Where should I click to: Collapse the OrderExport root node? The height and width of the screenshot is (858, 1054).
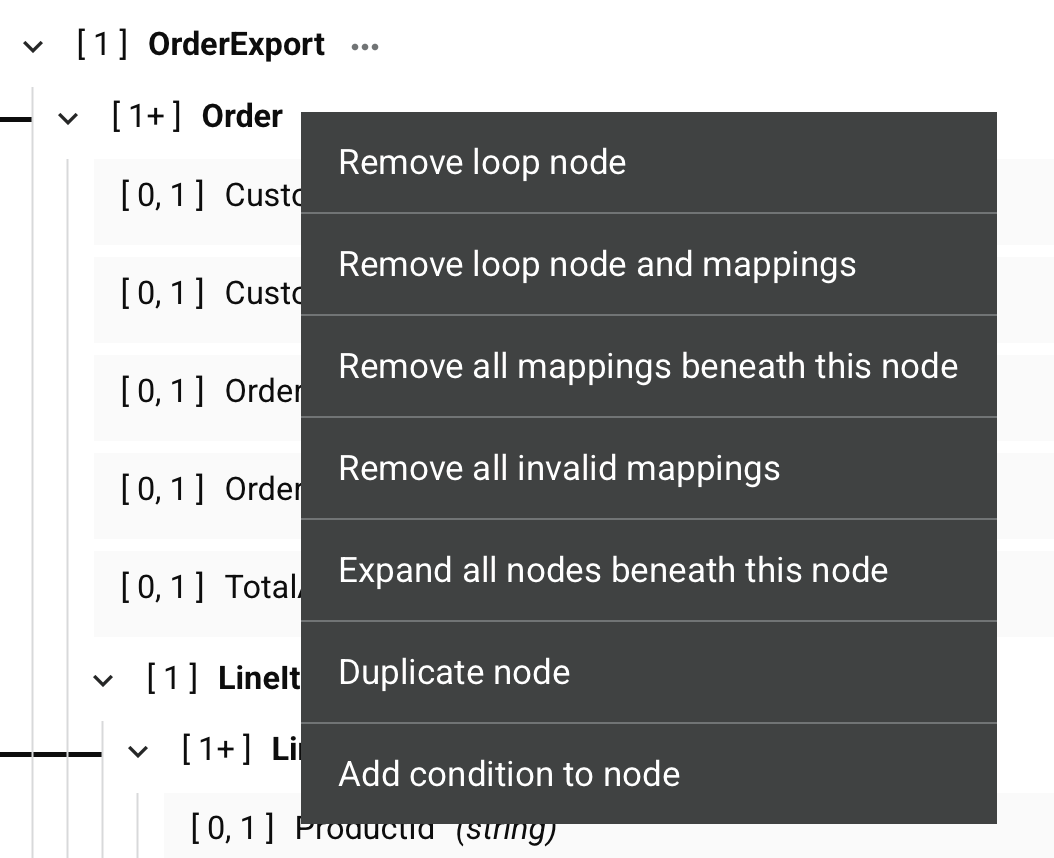pyautogui.click(x=32, y=46)
